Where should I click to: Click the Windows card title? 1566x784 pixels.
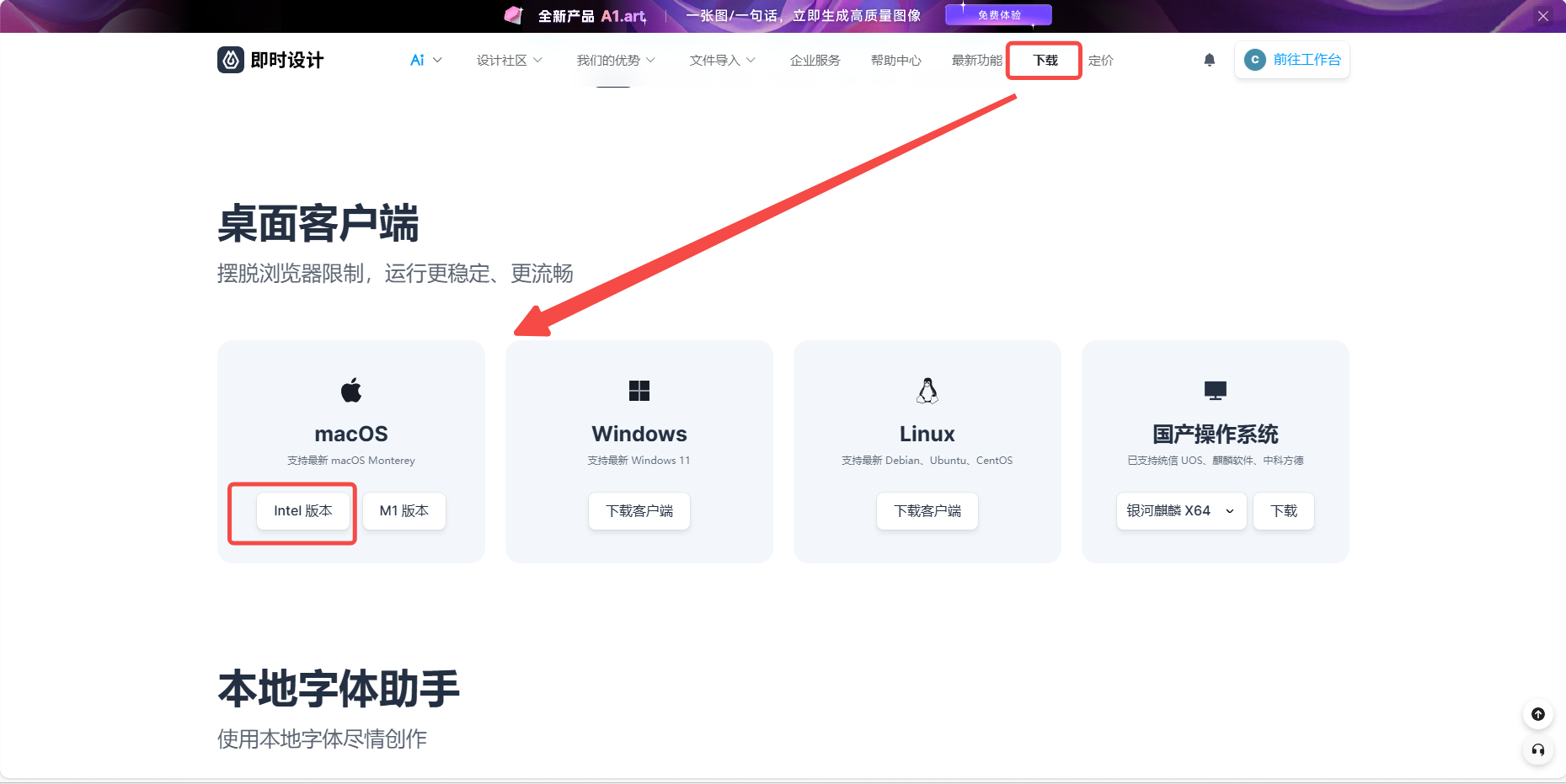tap(639, 434)
